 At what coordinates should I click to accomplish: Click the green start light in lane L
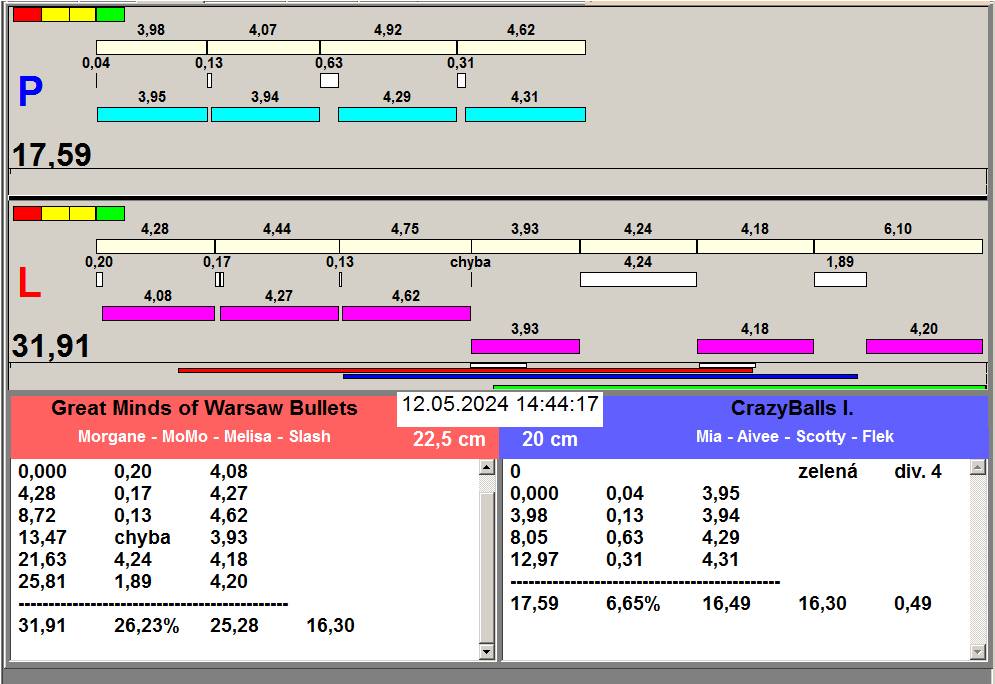(x=110, y=213)
